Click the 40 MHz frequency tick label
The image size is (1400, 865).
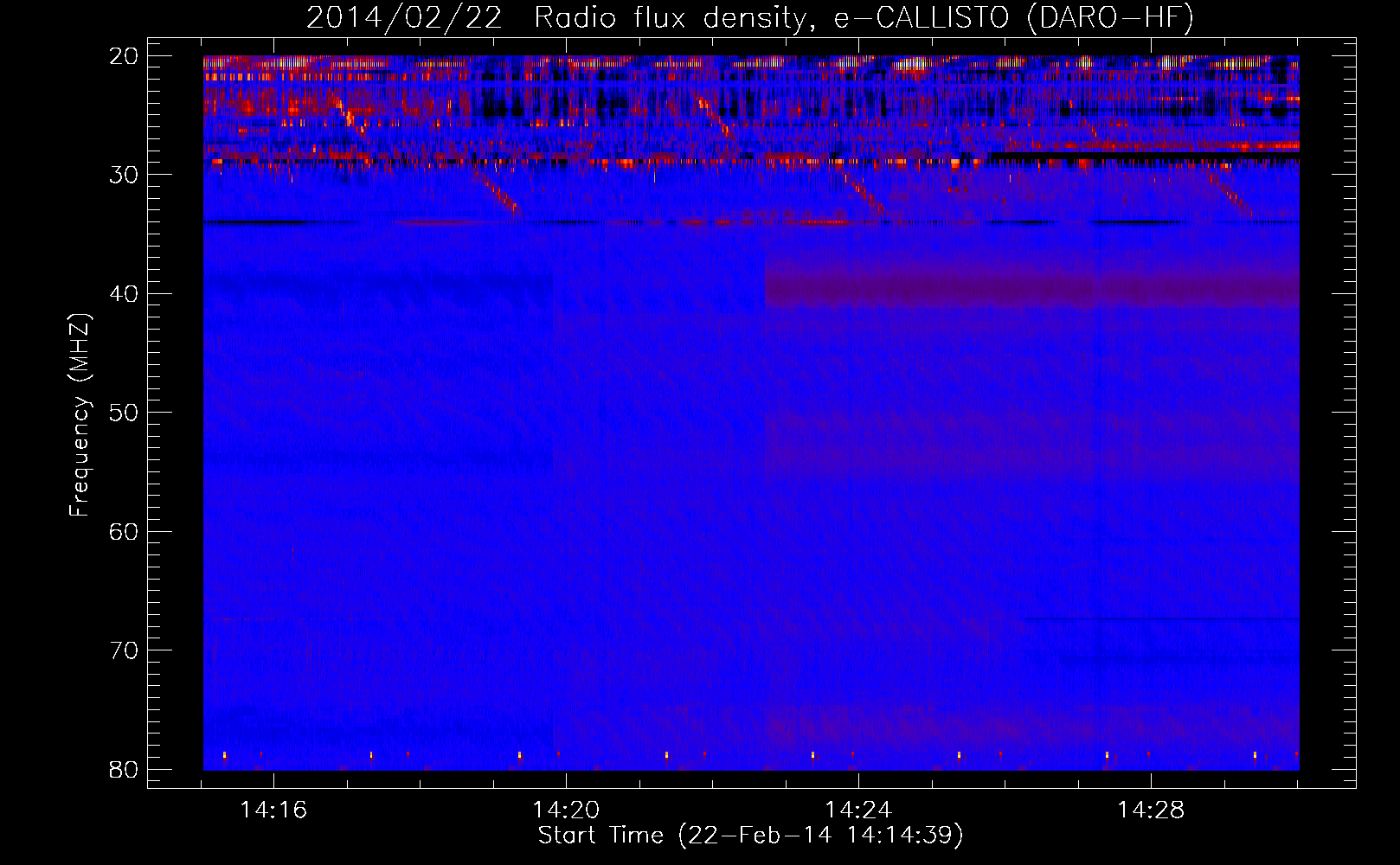pos(124,294)
